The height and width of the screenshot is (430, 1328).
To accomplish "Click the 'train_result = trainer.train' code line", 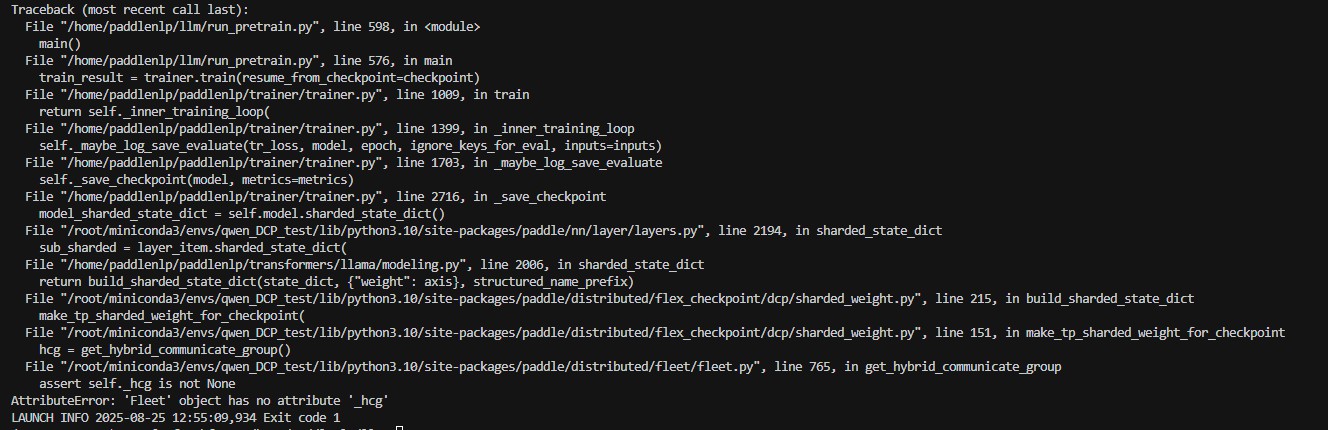I will click(x=259, y=78).
